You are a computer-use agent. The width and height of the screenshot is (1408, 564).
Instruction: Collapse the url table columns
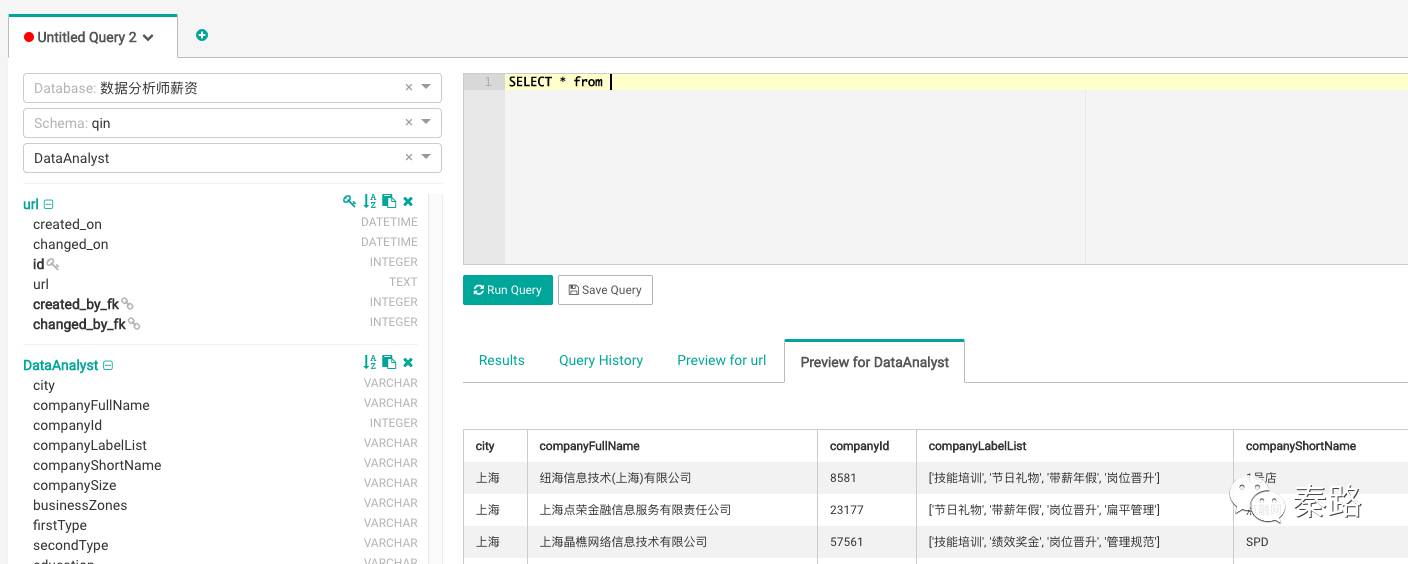[49, 204]
